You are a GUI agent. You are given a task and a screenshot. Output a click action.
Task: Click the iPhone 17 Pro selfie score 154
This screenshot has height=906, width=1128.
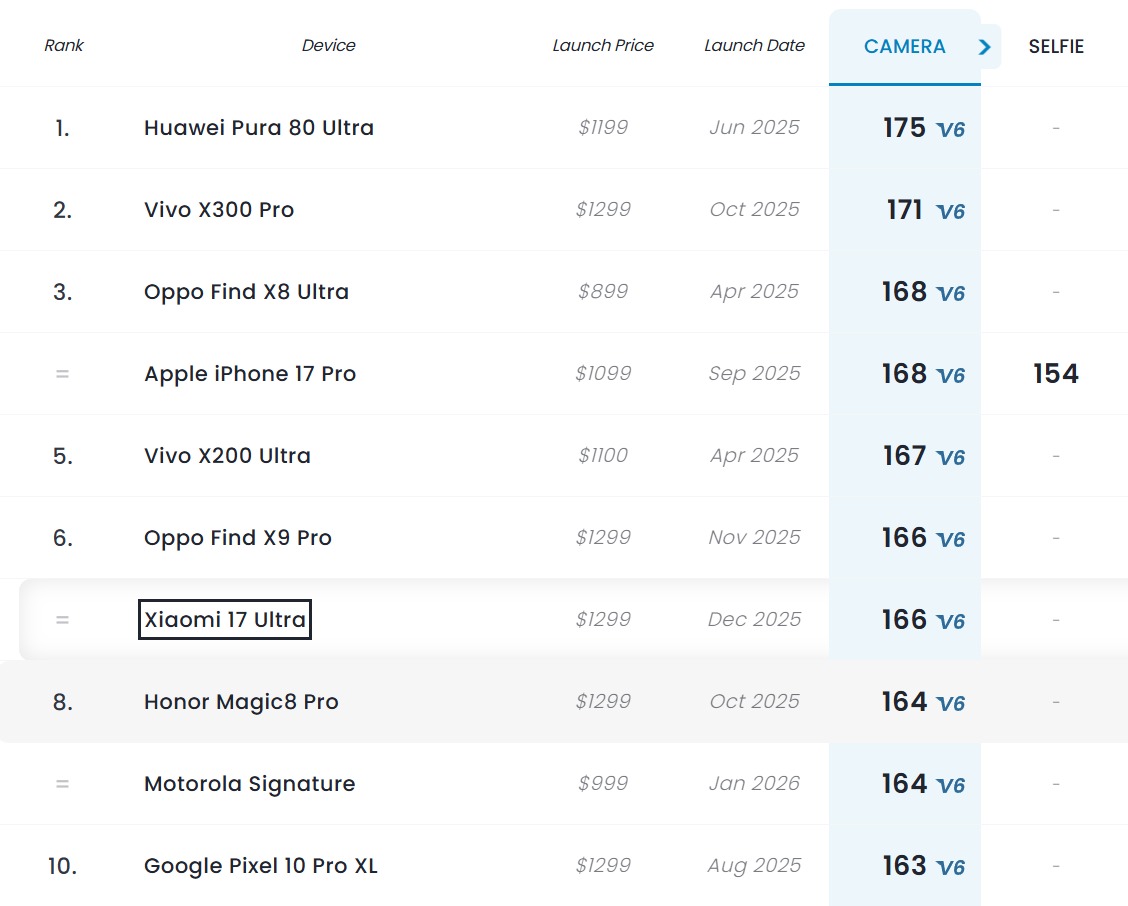pos(1056,374)
